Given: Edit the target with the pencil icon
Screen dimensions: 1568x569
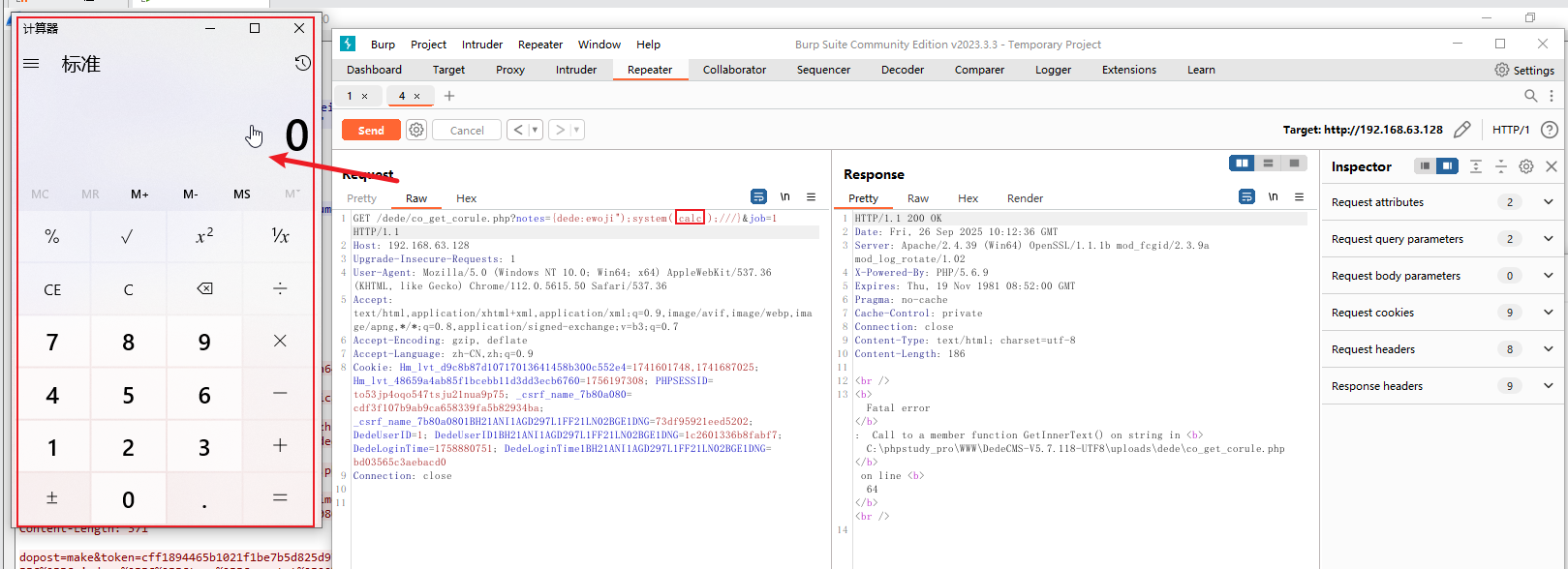Looking at the screenshot, I should click(1462, 130).
